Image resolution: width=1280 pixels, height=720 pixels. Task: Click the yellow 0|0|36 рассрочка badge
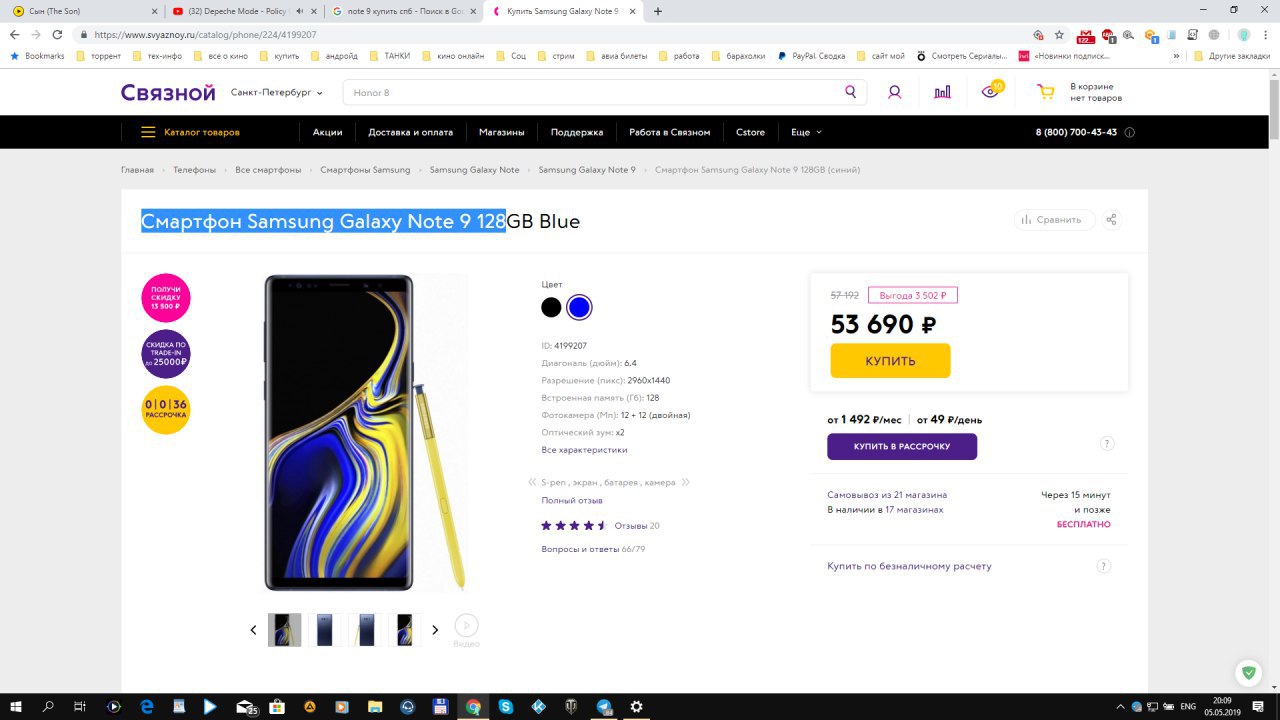click(x=165, y=410)
